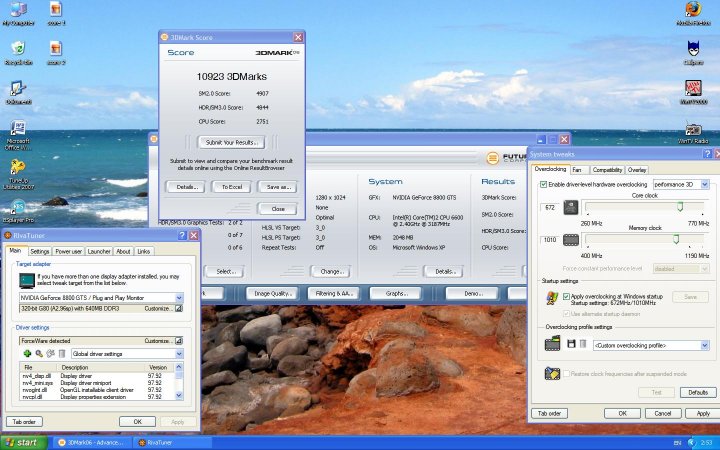
Task: Click Demo button in 3DMark06
Action: tap(472, 293)
